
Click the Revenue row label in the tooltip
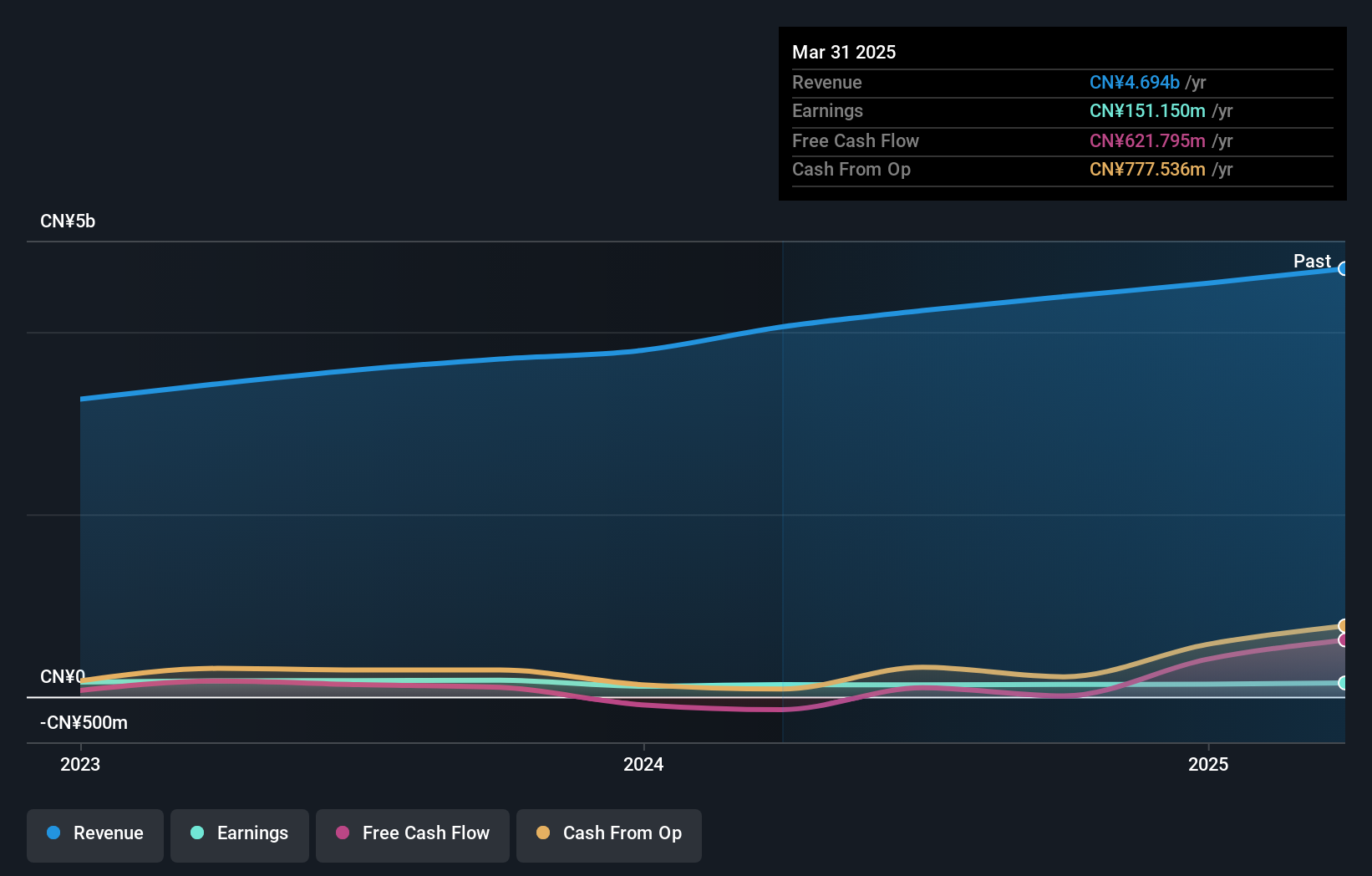click(x=827, y=82)
